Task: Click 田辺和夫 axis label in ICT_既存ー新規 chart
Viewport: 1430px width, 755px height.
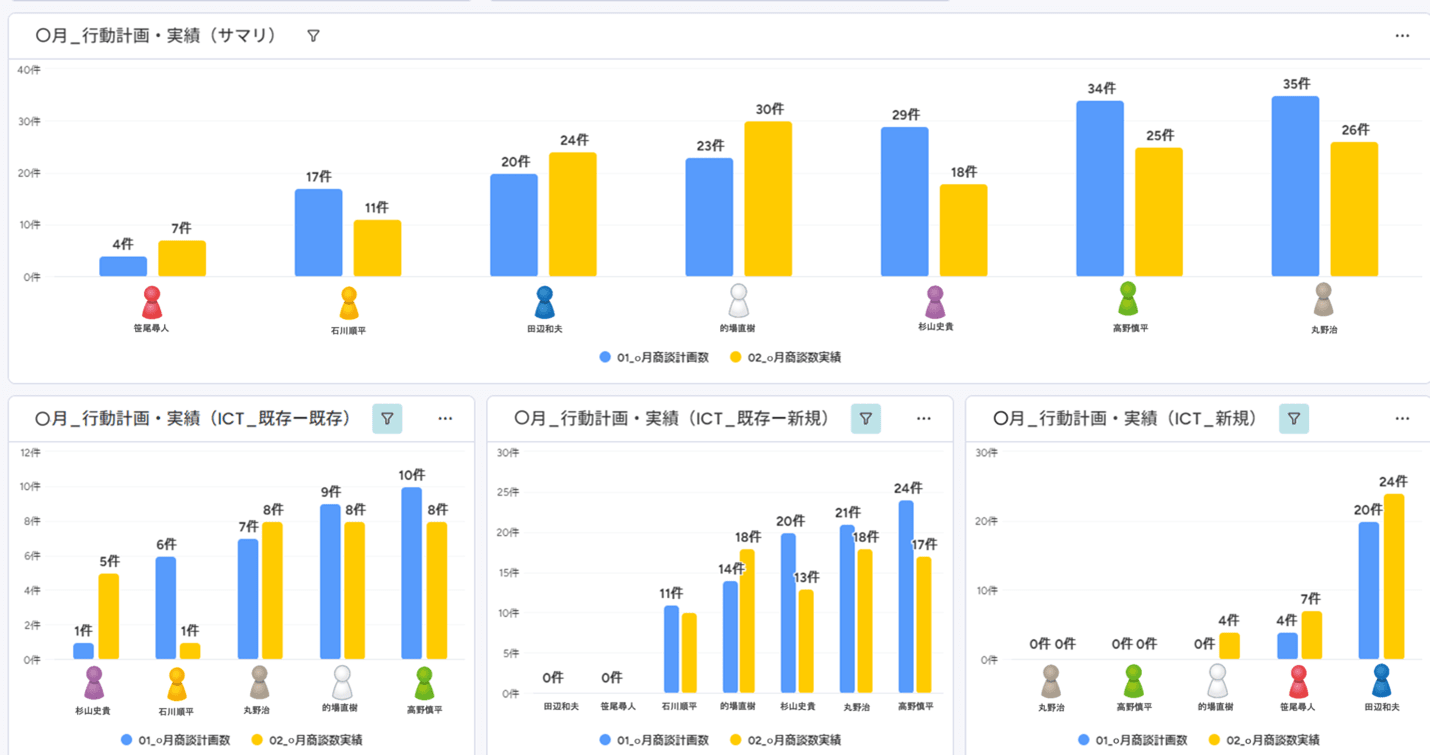Action: 561,706
